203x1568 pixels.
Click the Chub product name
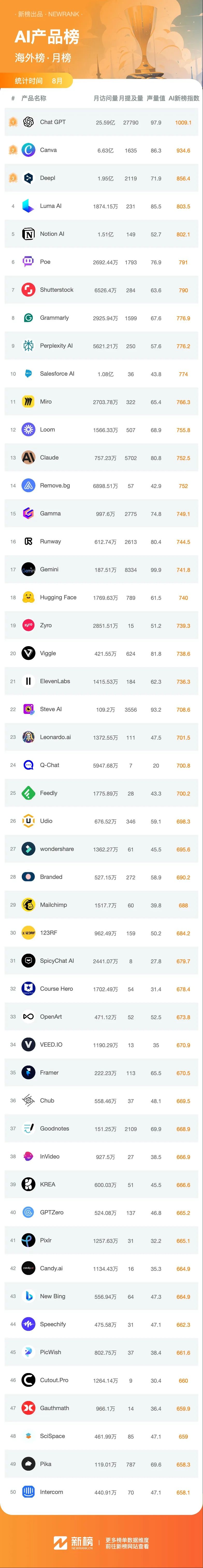(47, 1100)
